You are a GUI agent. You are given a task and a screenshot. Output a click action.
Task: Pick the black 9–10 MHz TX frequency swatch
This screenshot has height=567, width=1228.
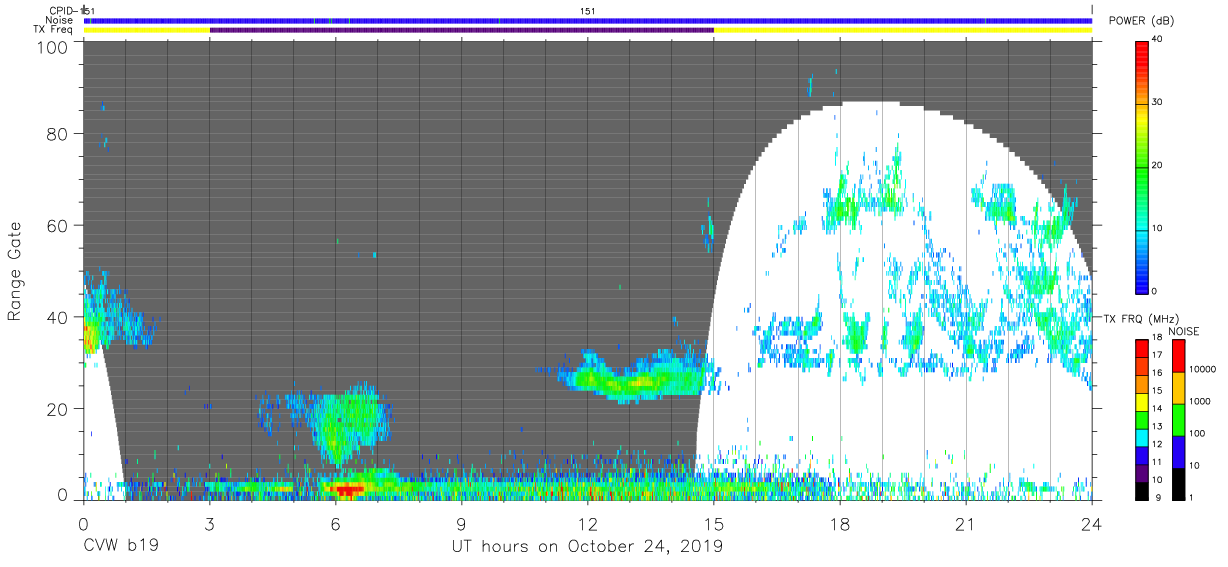click(x=1142, y=489)
